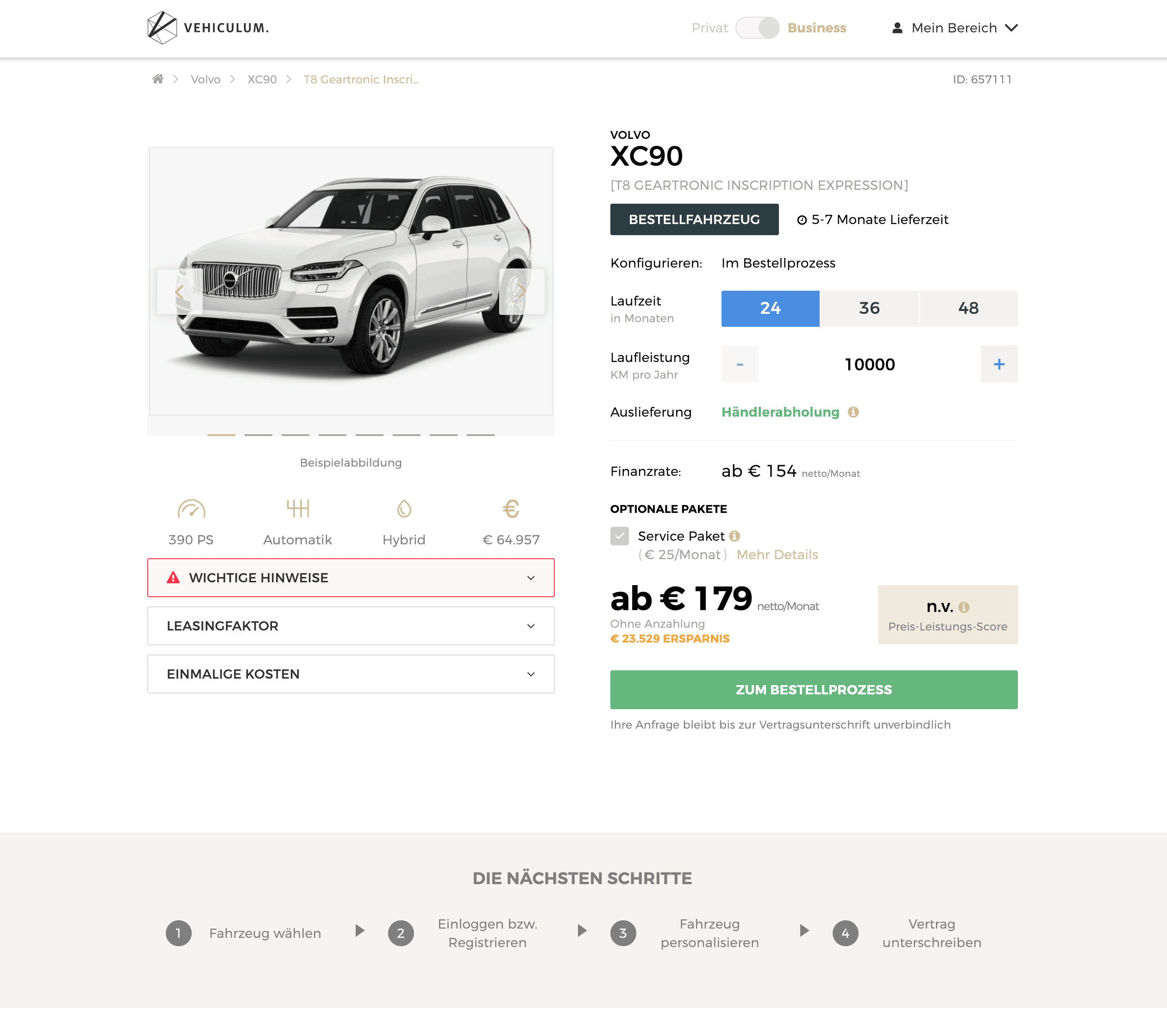Open Service Paket info icon
Screen dimensions: 1167x1036
tap(734, 536)
